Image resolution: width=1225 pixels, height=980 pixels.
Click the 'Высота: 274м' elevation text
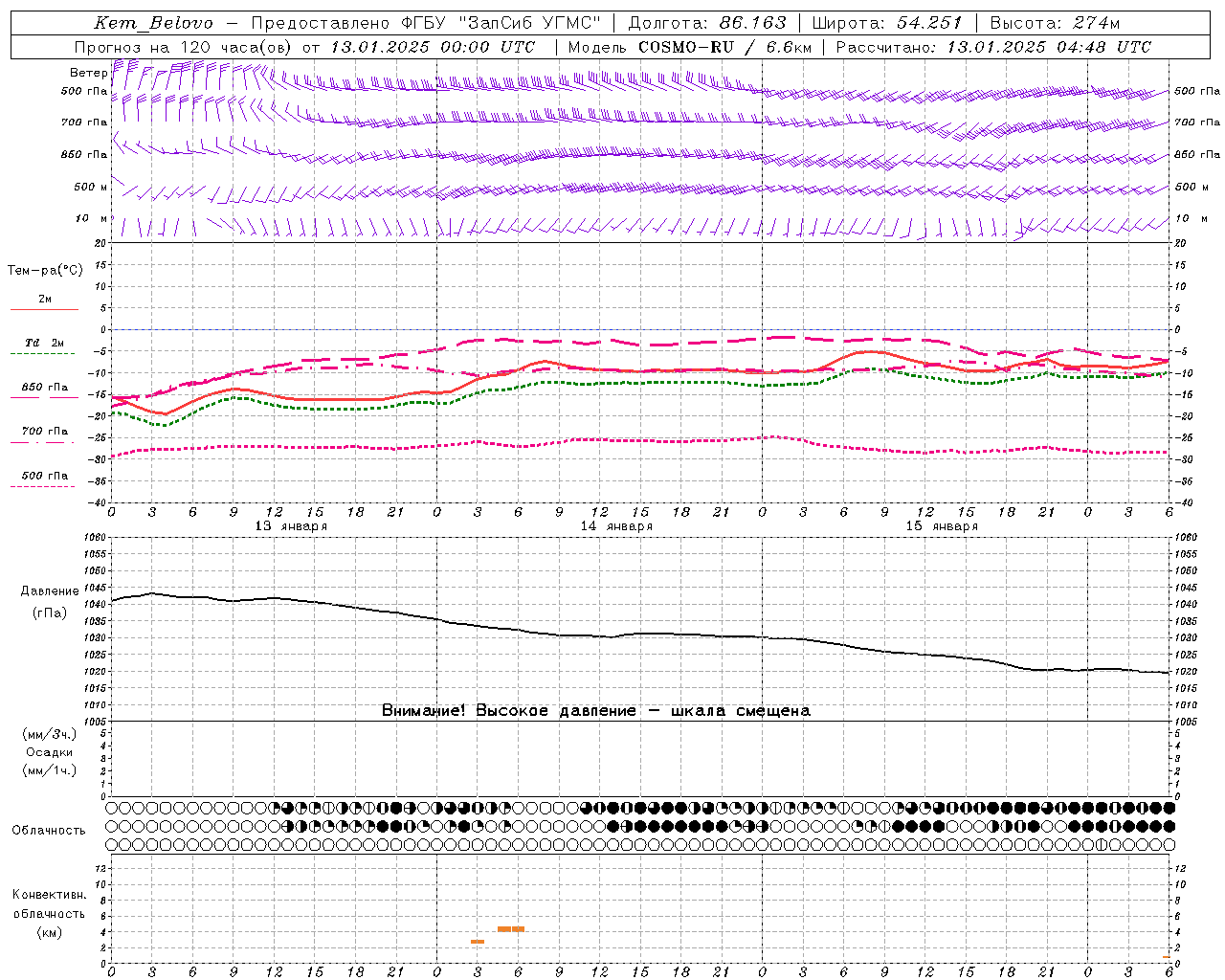tap(1055, 23)
